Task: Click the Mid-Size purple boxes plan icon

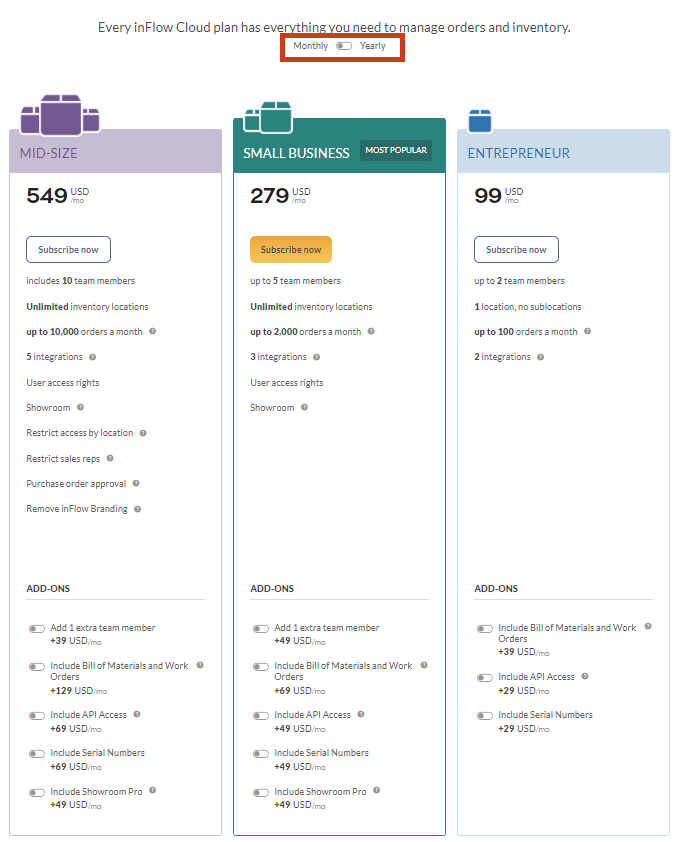Action: click(x=60, y=114)
